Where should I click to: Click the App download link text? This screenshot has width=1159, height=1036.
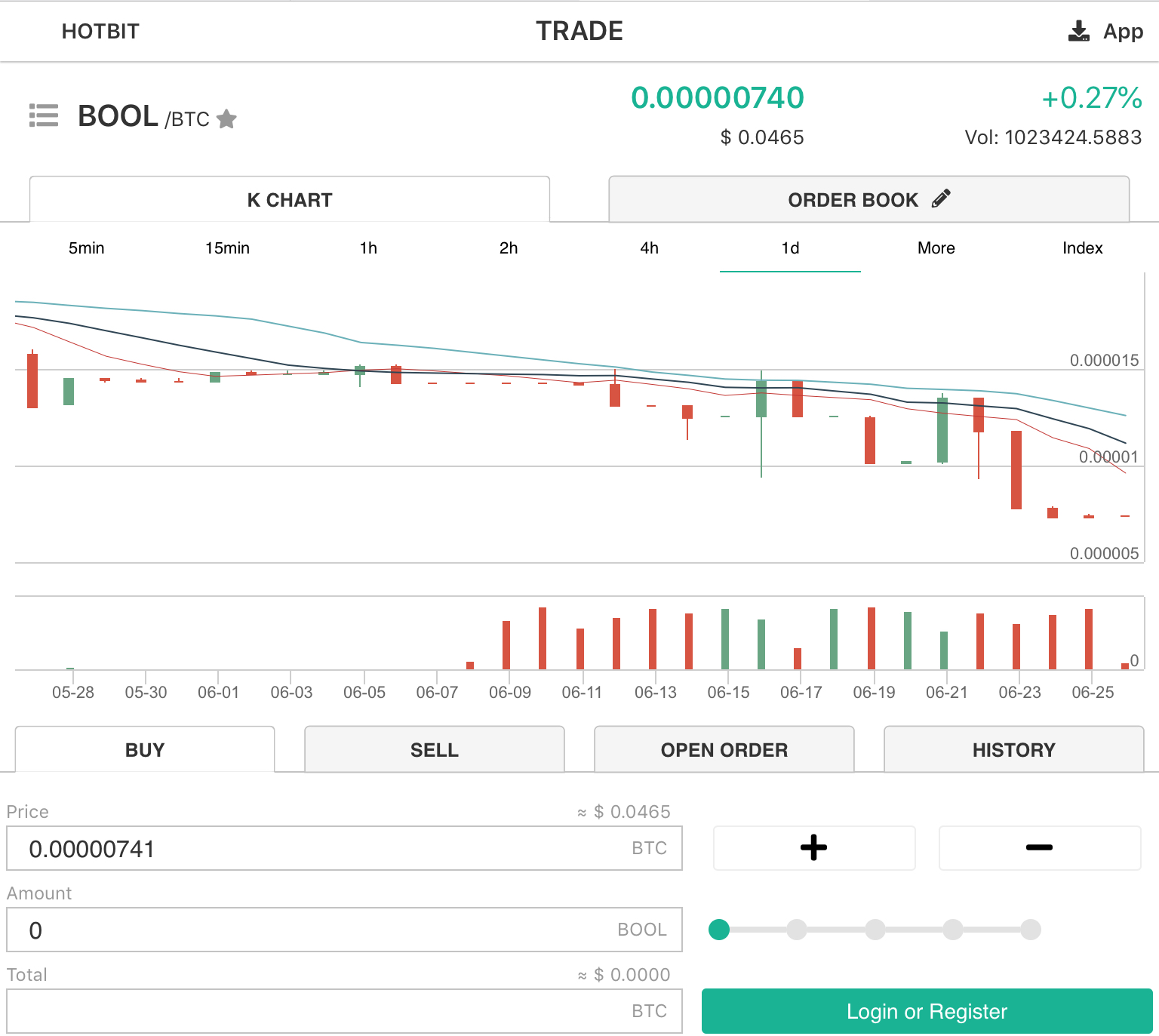point(1124,32)
